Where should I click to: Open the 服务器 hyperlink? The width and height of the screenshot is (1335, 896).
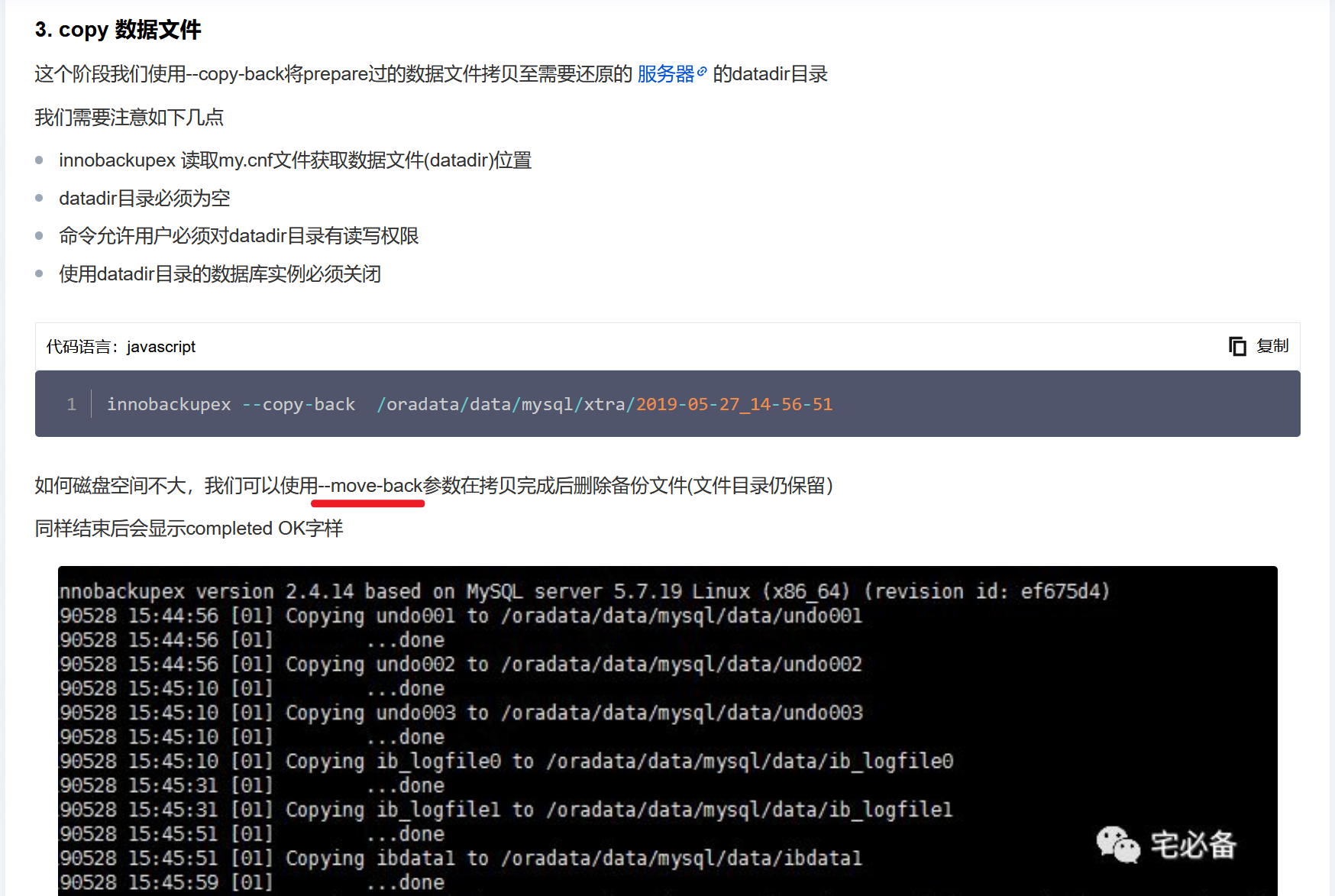(665, 74)
